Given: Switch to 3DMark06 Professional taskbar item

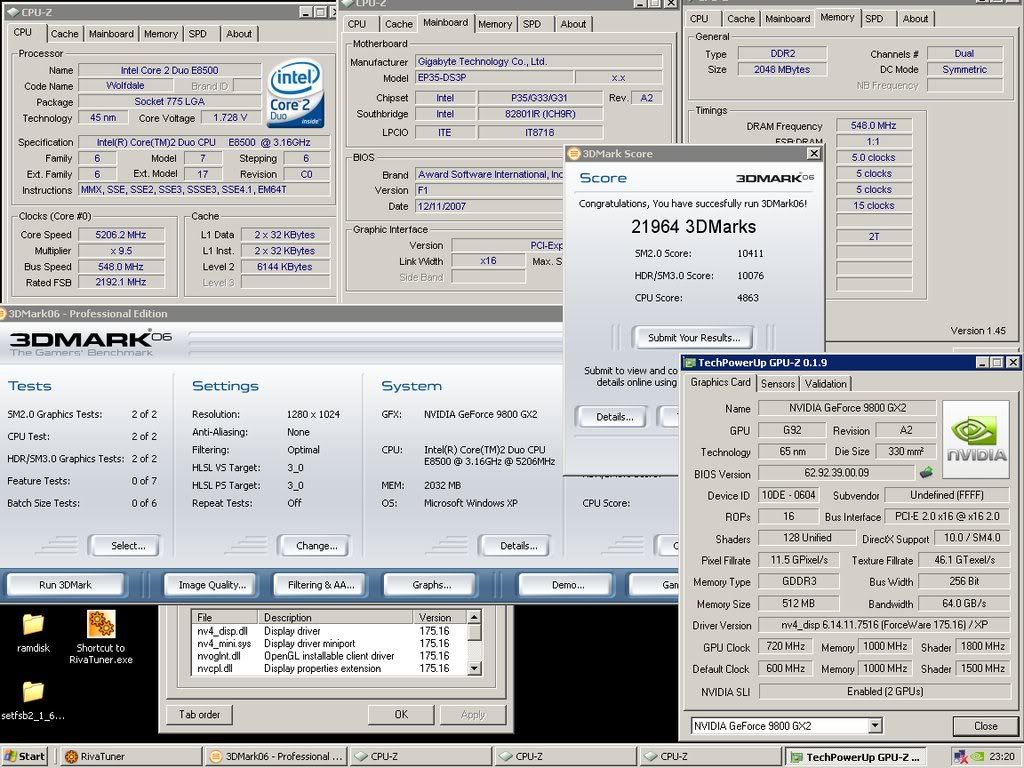Looking at the screenshot, I should pyautogui.click(x=277, y=757).
